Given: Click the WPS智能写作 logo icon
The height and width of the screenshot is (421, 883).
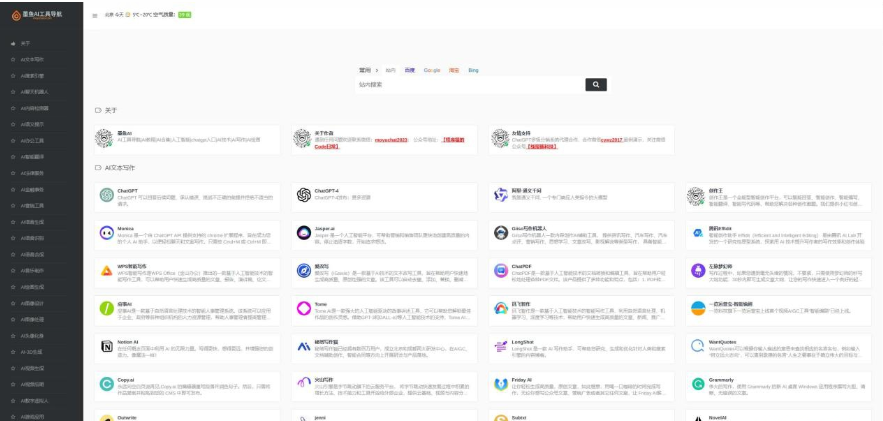Looking at the screenshot, I should [x=106, y=271].
